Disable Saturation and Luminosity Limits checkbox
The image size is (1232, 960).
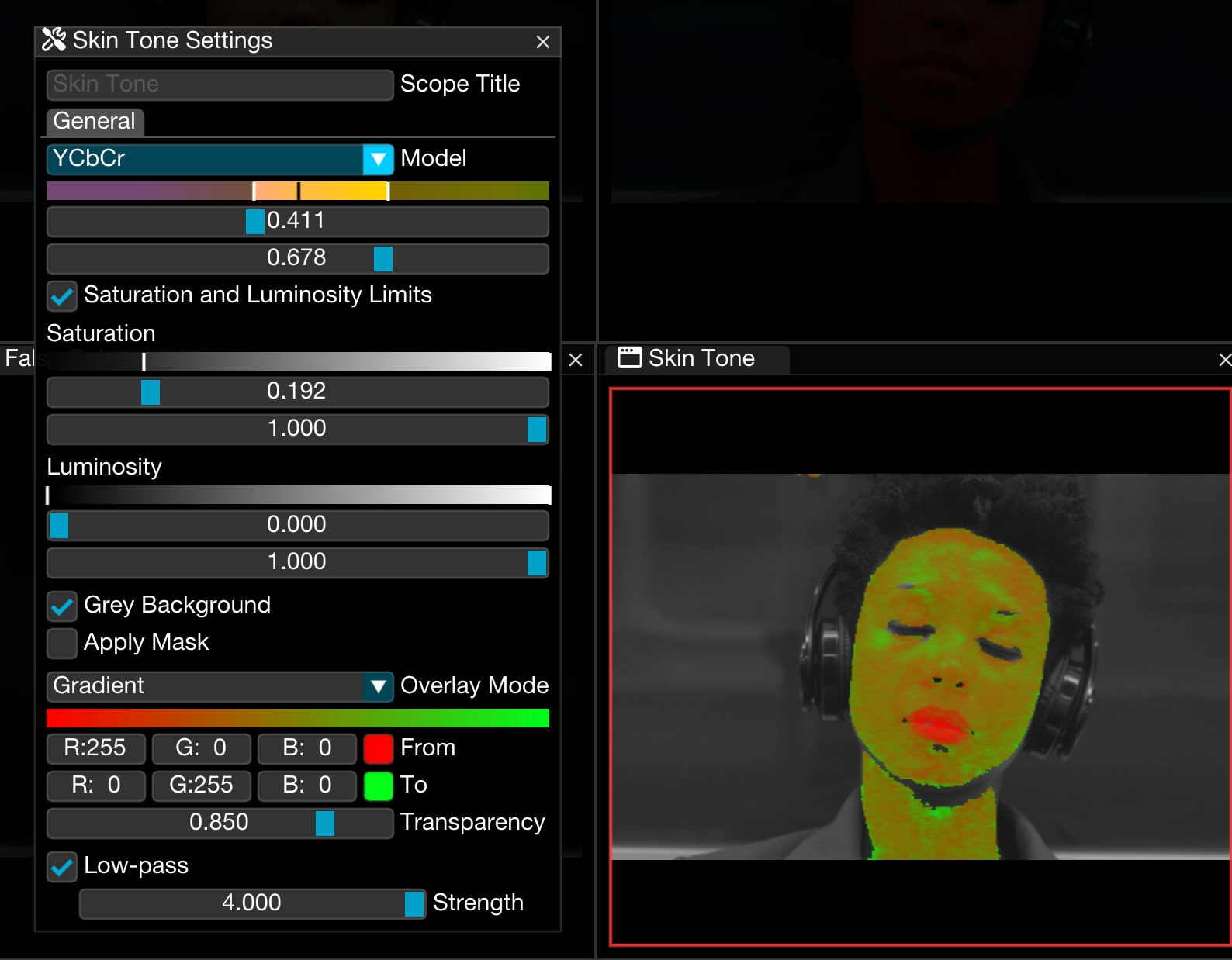point(62,295)
